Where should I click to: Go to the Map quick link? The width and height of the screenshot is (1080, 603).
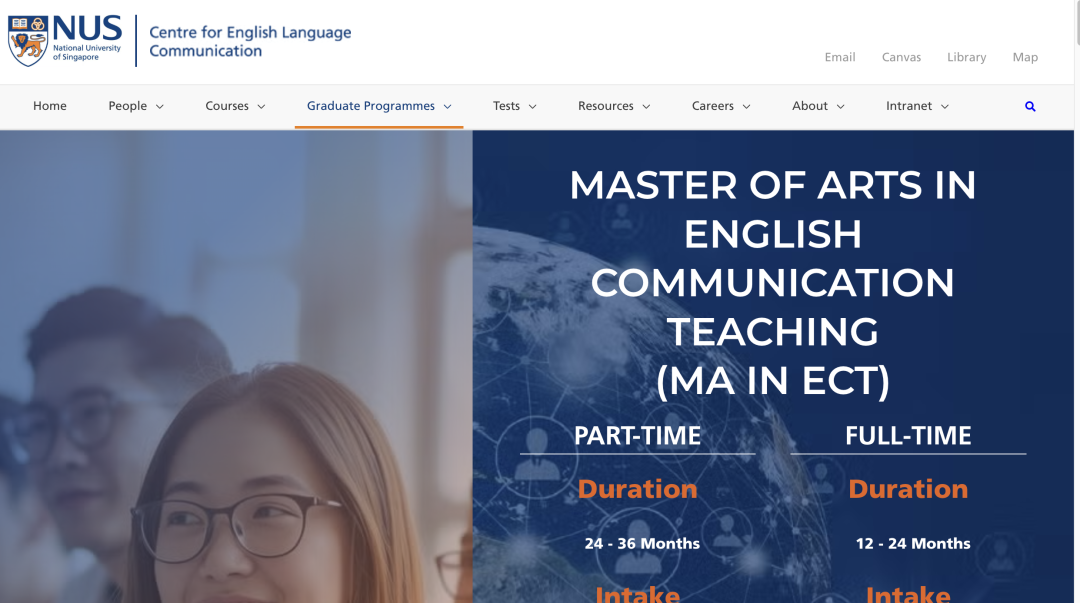point(1025,57)
